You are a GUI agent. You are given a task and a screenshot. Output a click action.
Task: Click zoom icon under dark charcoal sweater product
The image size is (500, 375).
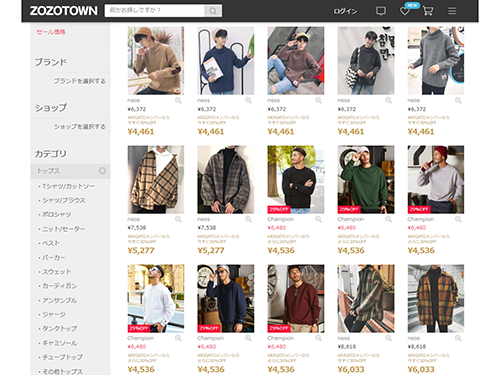[x=388, y=100]
